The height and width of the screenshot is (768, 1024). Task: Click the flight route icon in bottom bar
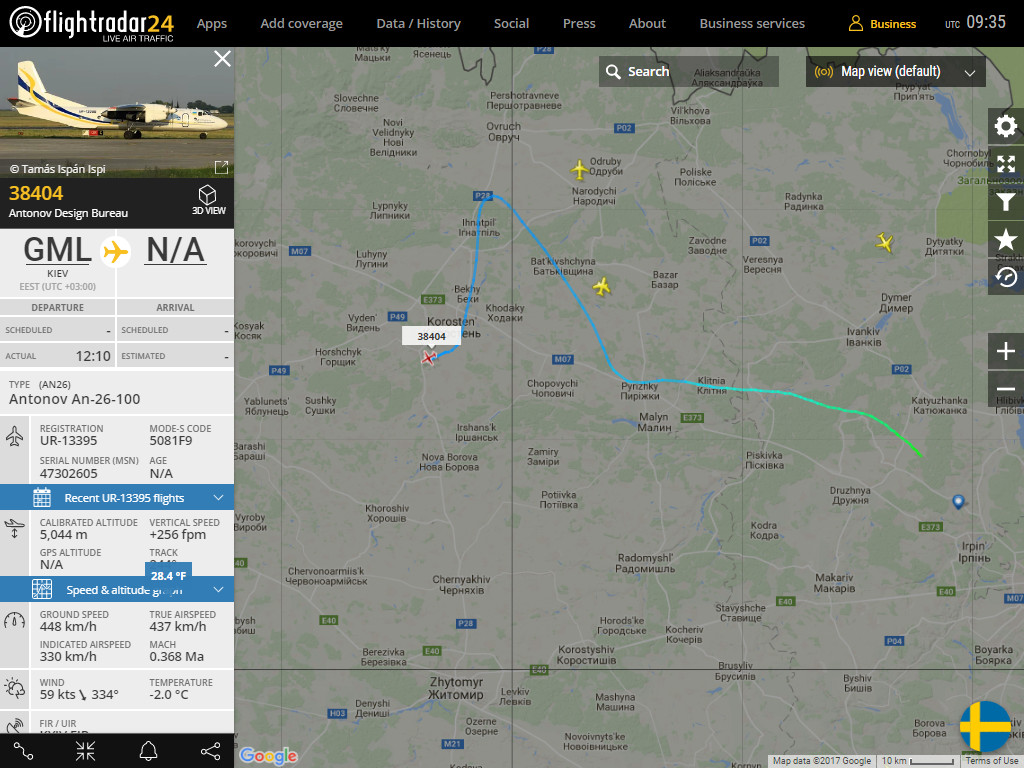(24, 751)
